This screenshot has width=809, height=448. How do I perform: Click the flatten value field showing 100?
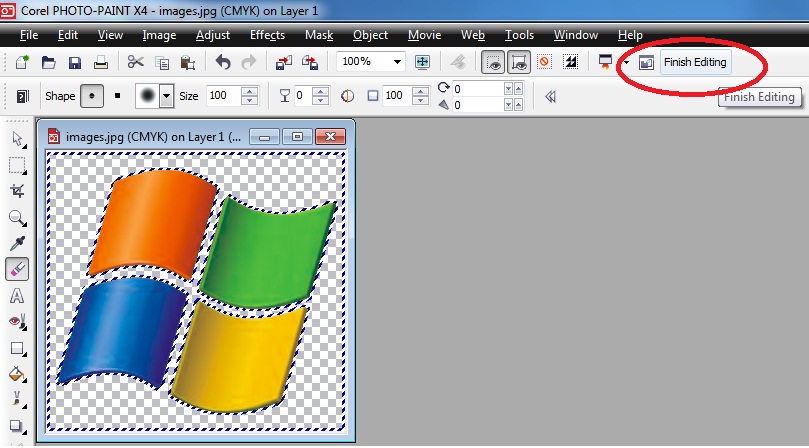coord(396,95)
